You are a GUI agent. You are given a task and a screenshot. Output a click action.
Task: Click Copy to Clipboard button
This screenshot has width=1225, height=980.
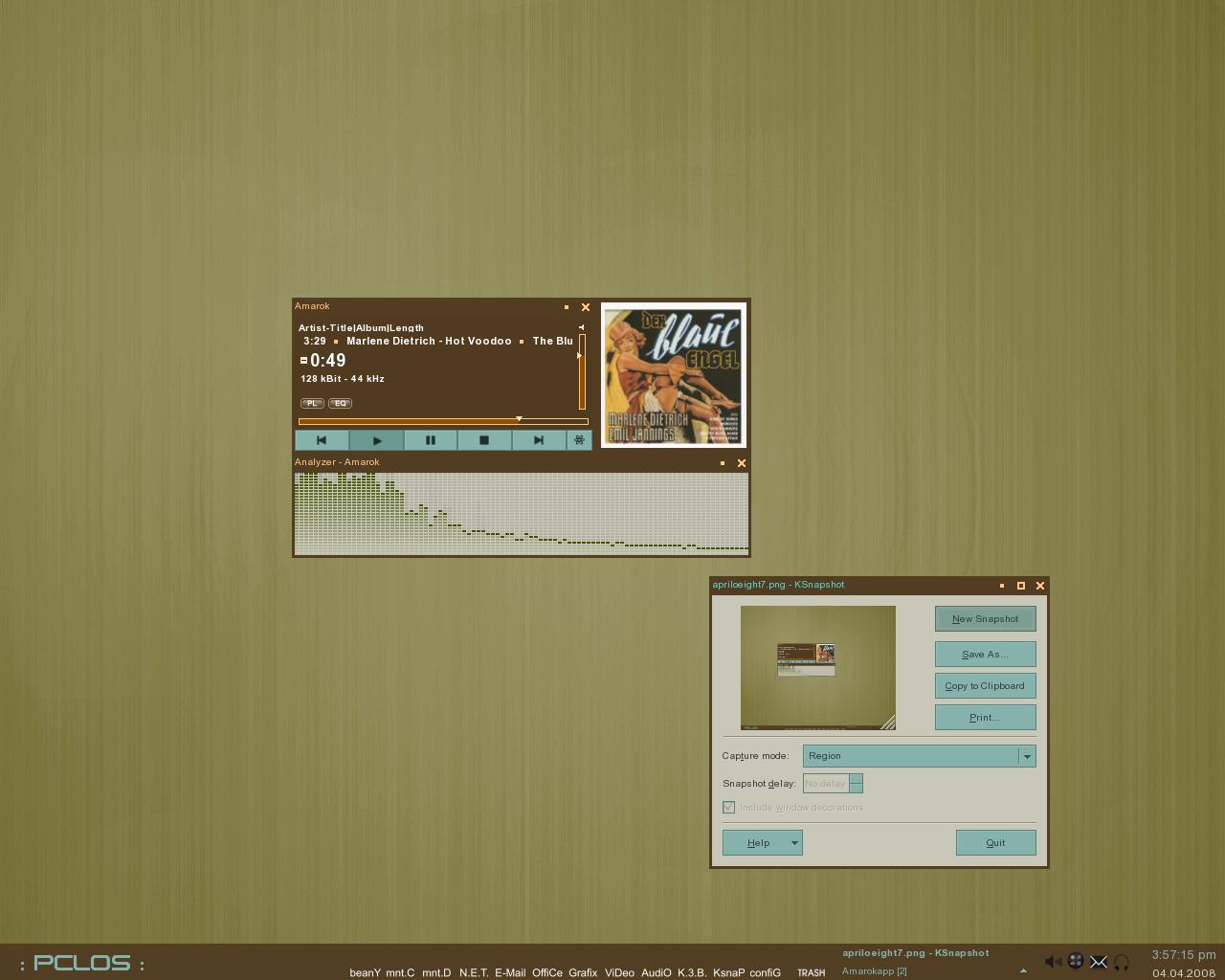[986, 686]
